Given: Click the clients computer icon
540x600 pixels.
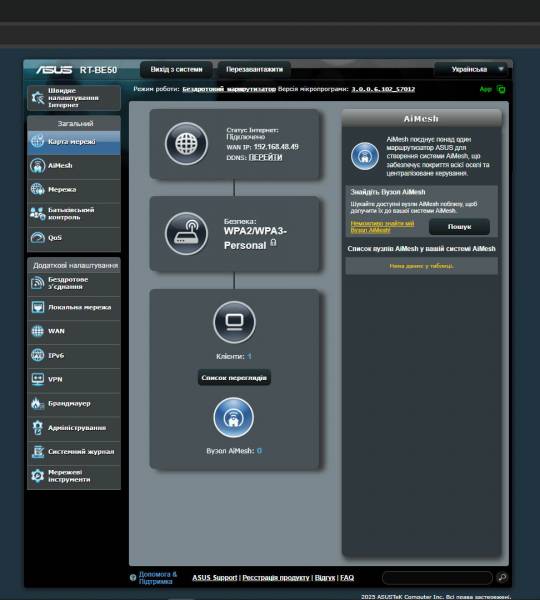Looking at the screenshot, I should coord(234,322).
